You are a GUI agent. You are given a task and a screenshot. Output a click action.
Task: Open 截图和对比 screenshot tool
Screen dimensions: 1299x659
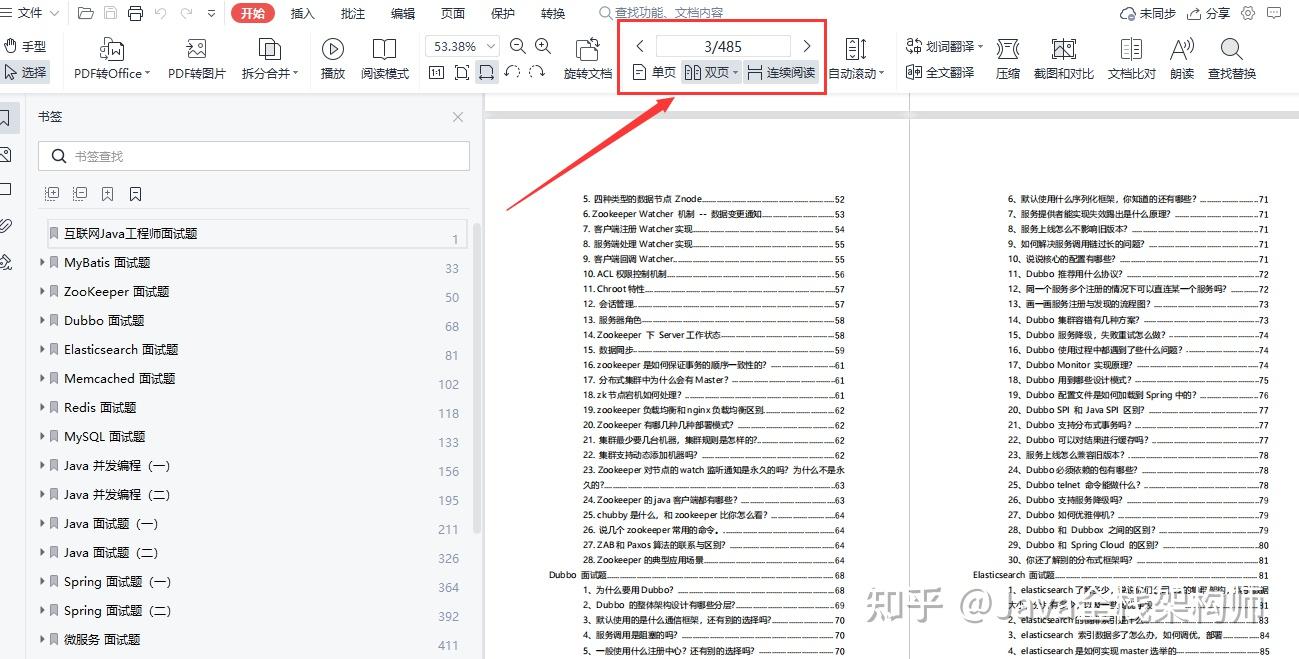click(x=1064, y=59)
